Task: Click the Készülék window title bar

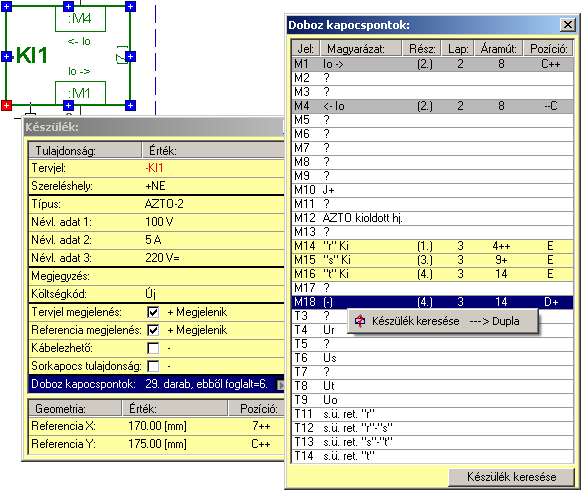Action: click(x=154, y=127)
